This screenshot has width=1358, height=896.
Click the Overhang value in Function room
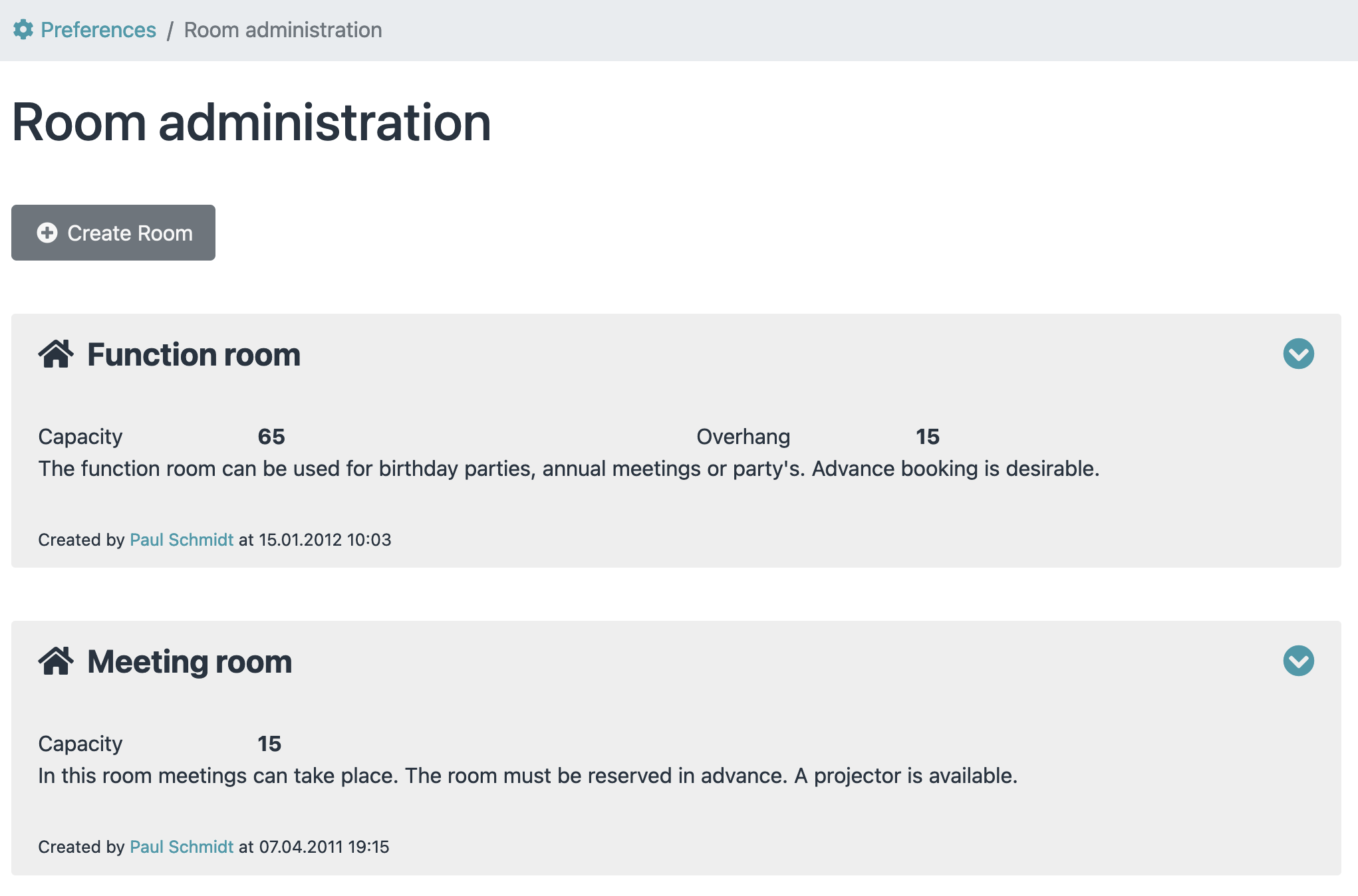[x=927, y=437]
